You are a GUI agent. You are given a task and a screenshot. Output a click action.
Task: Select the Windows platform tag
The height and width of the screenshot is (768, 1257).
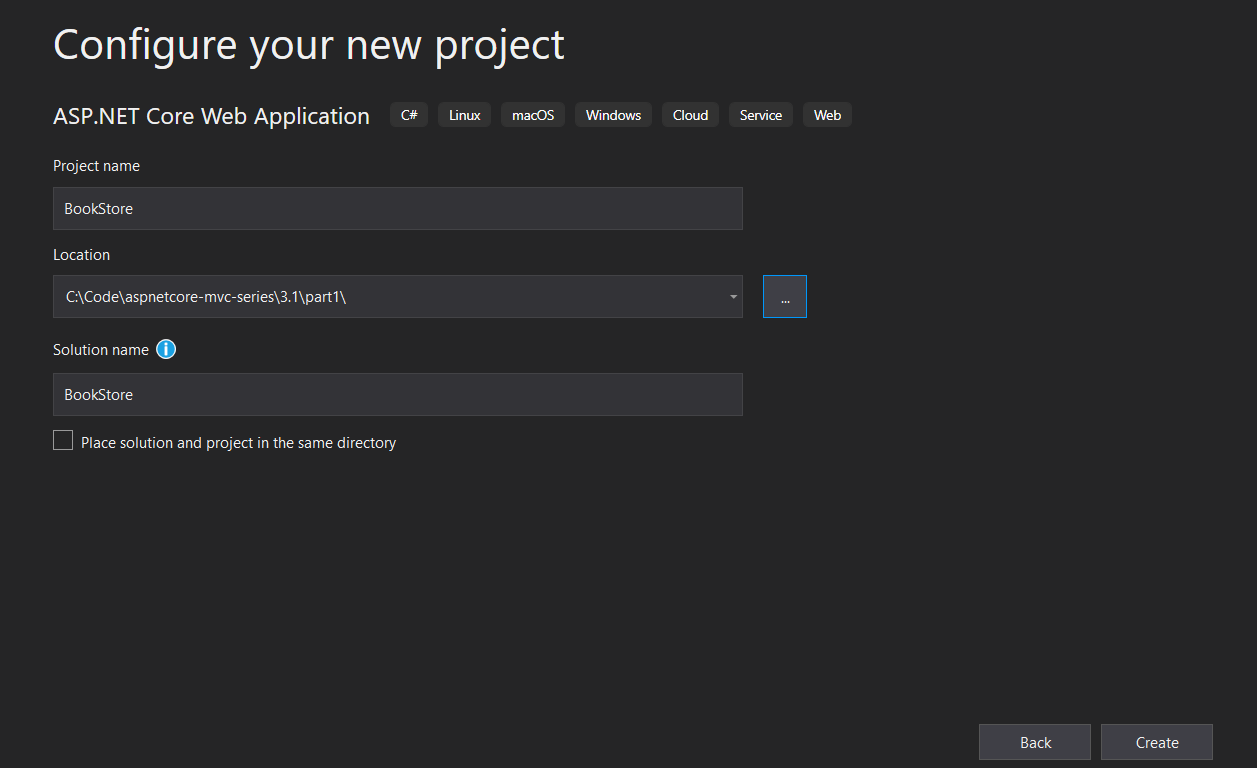click(x=613, y=115)
